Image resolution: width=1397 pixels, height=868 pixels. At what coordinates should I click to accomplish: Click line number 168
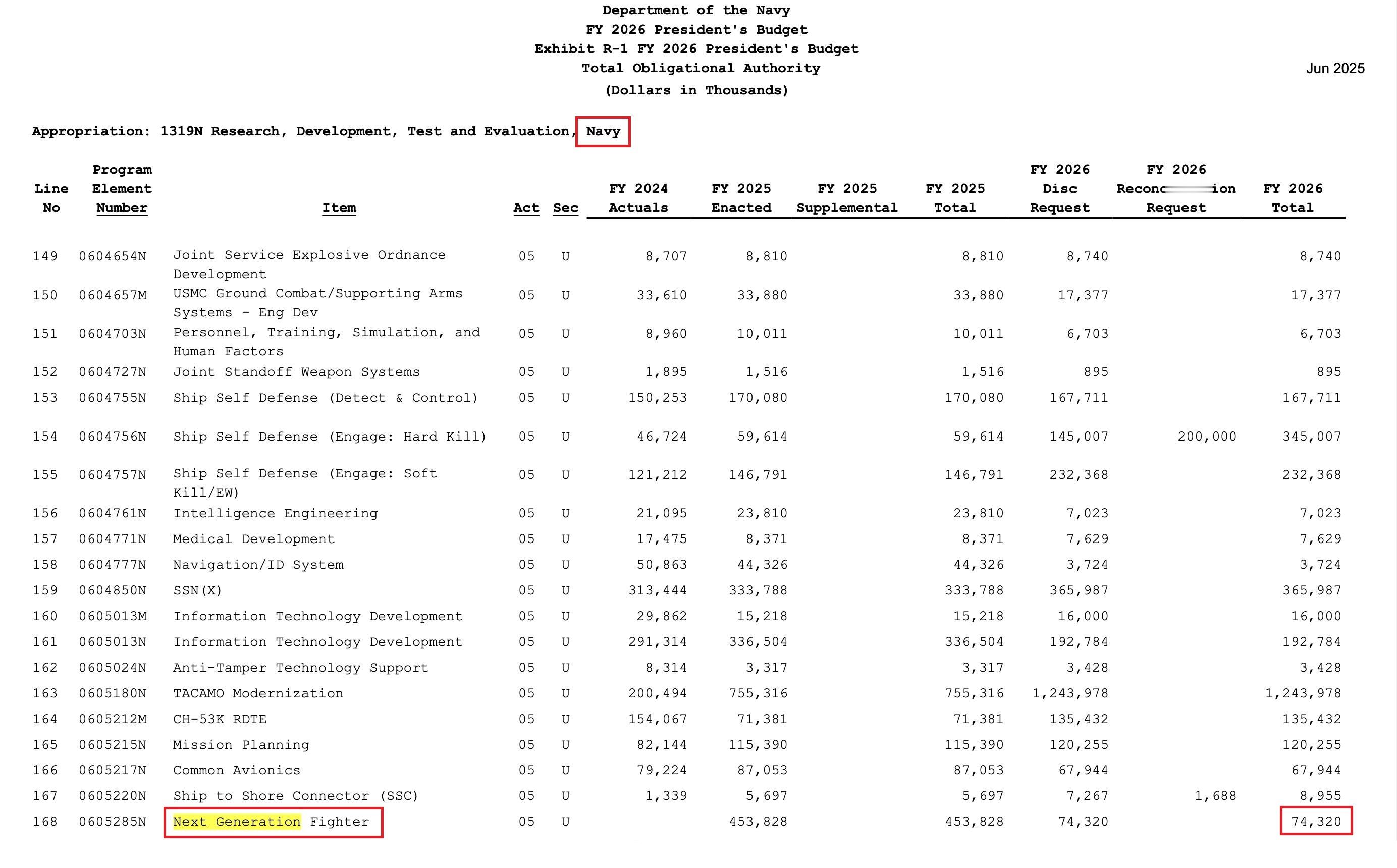click(45, 822)
